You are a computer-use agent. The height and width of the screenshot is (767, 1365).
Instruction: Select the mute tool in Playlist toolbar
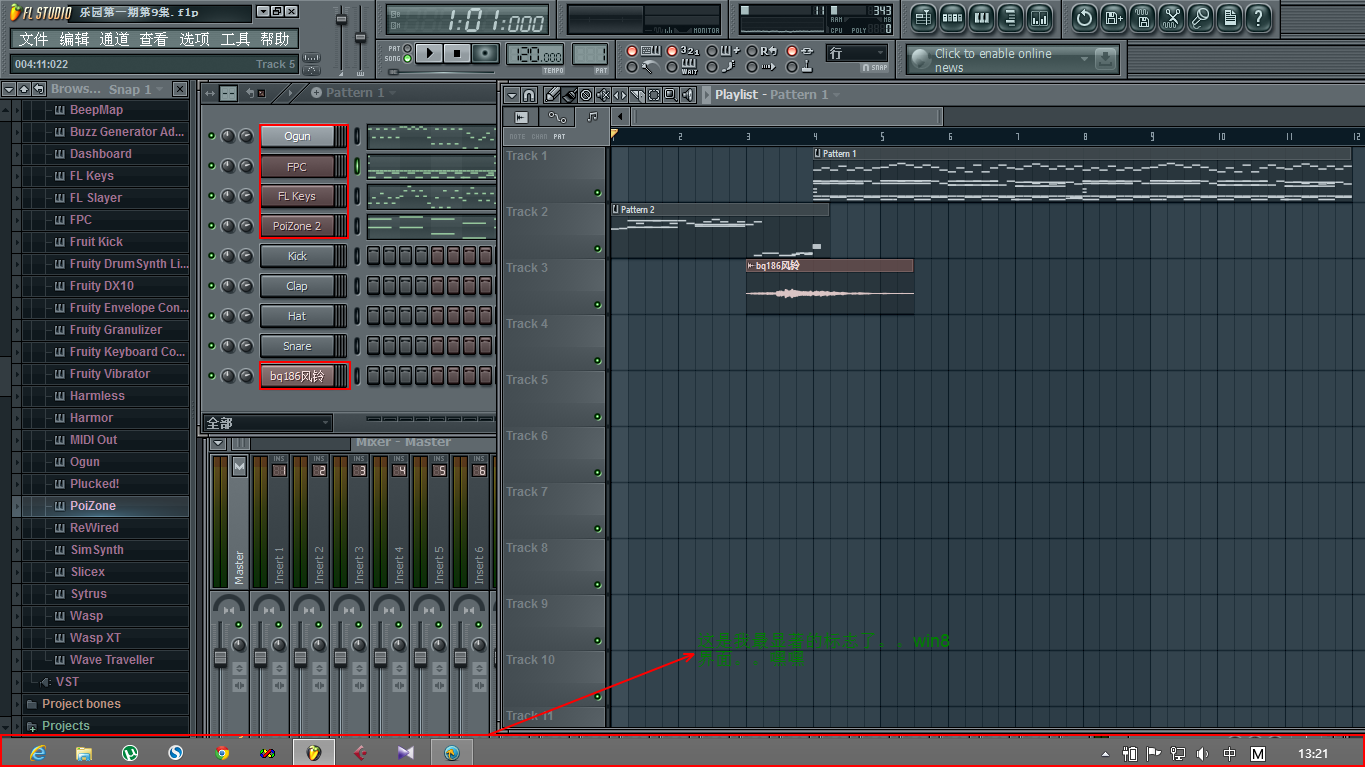pos(603,95)
